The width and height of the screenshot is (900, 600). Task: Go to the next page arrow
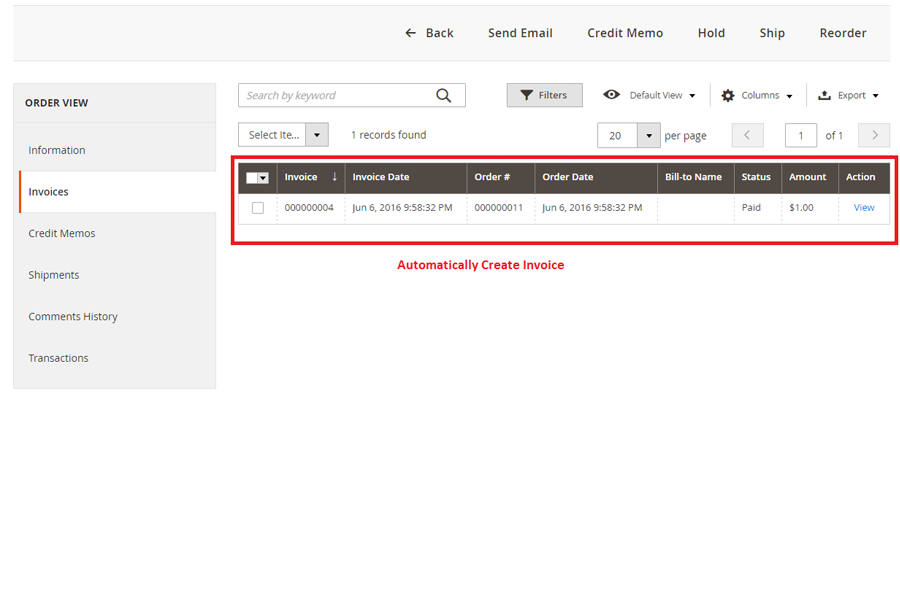tap(874, 136)
